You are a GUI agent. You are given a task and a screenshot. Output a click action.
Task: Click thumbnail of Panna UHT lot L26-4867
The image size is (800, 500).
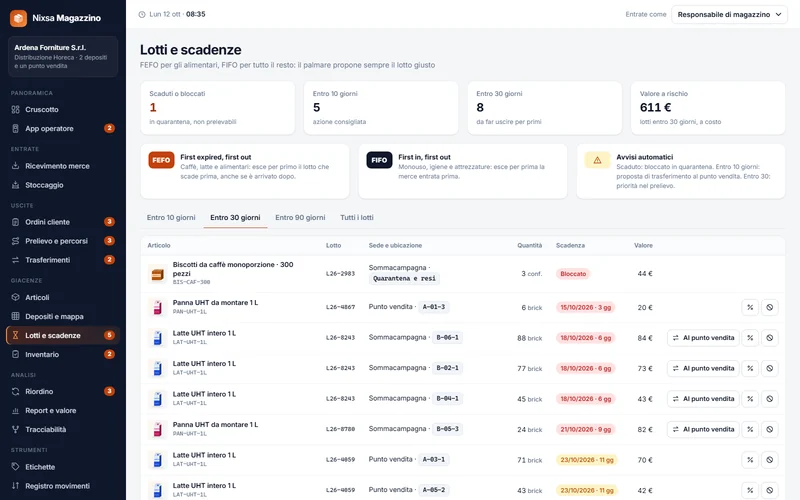158,307
